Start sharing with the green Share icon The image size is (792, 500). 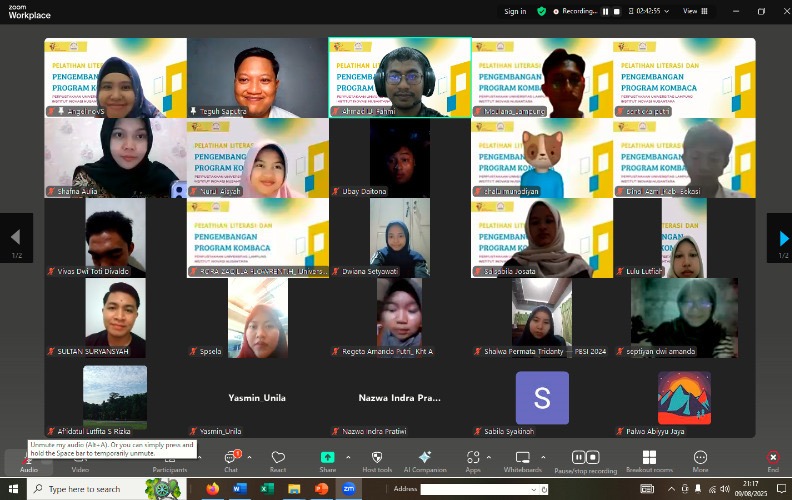(327, 458)
